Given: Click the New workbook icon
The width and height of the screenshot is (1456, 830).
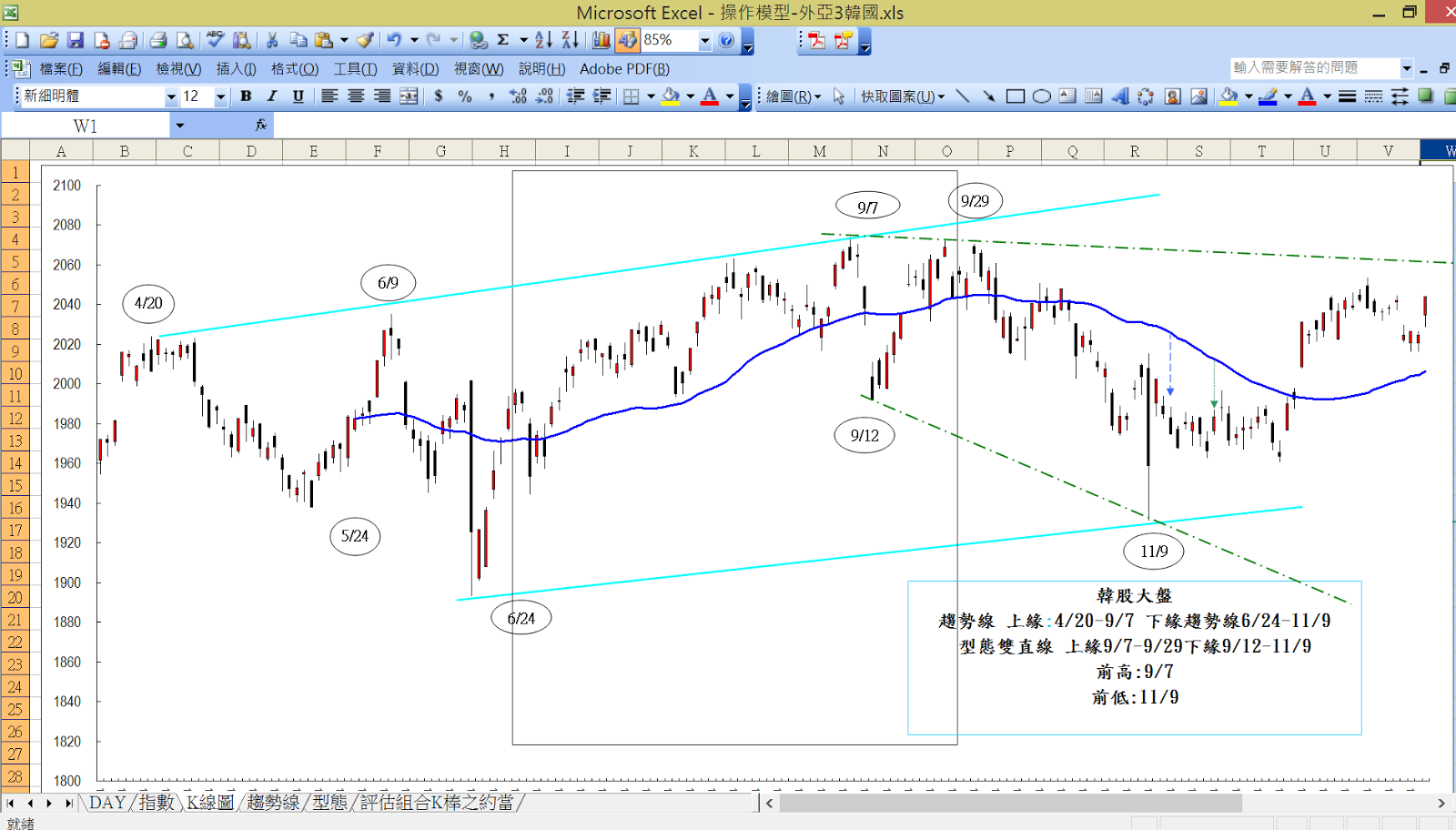Looking at the screenshot, I should pyautogui.click(x=23, y=40).
